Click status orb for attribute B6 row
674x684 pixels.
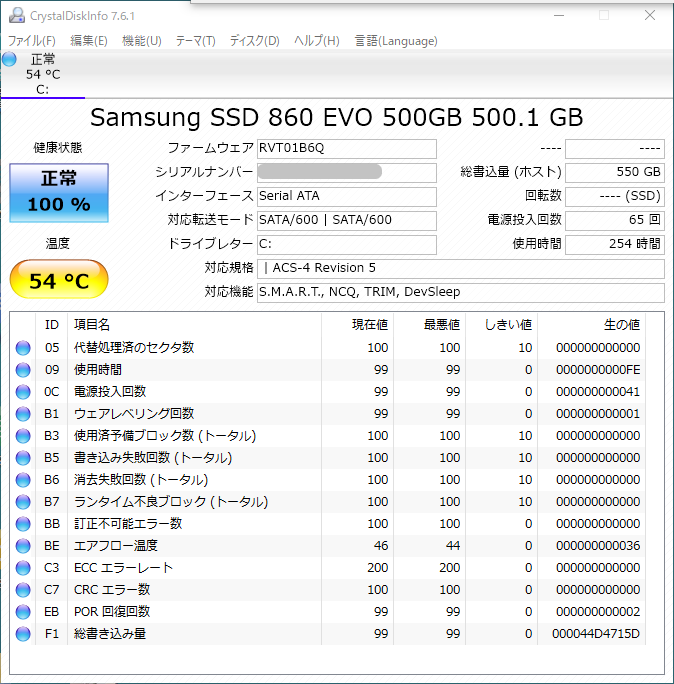(23, 480)
